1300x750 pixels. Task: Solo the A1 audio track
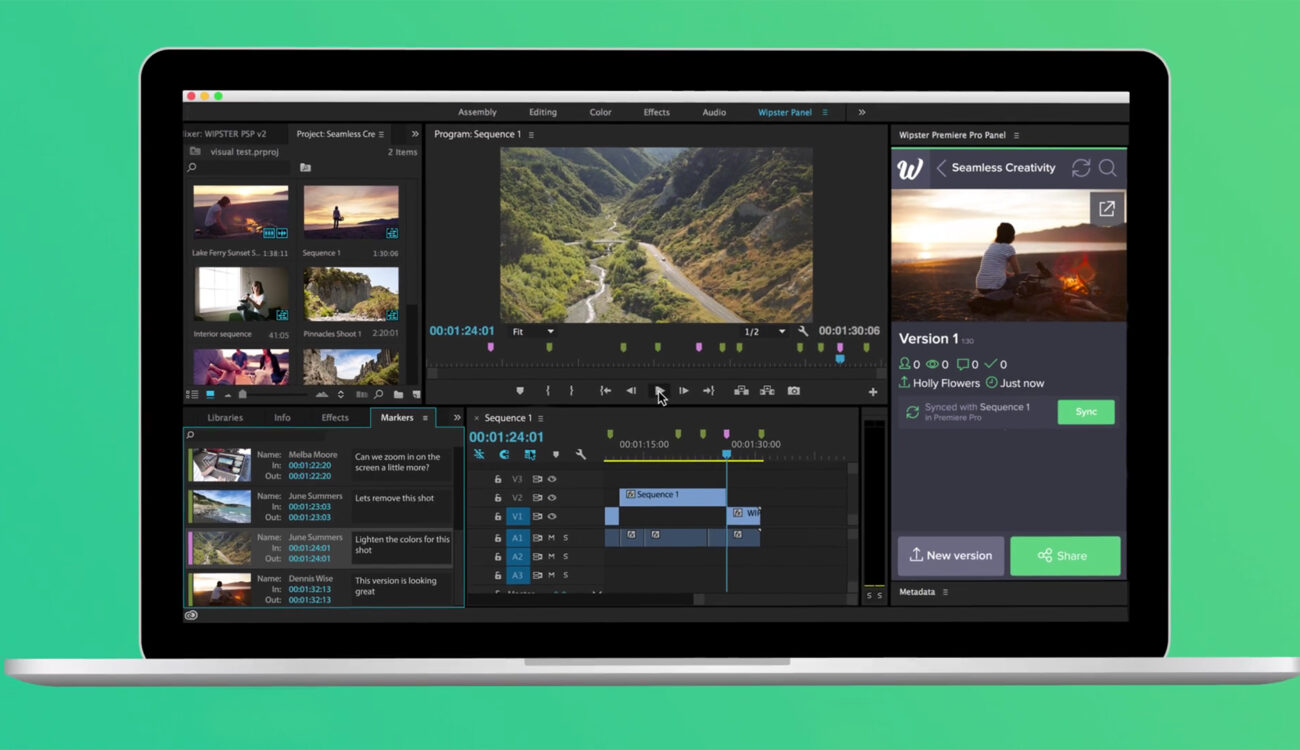pos(565,538)
